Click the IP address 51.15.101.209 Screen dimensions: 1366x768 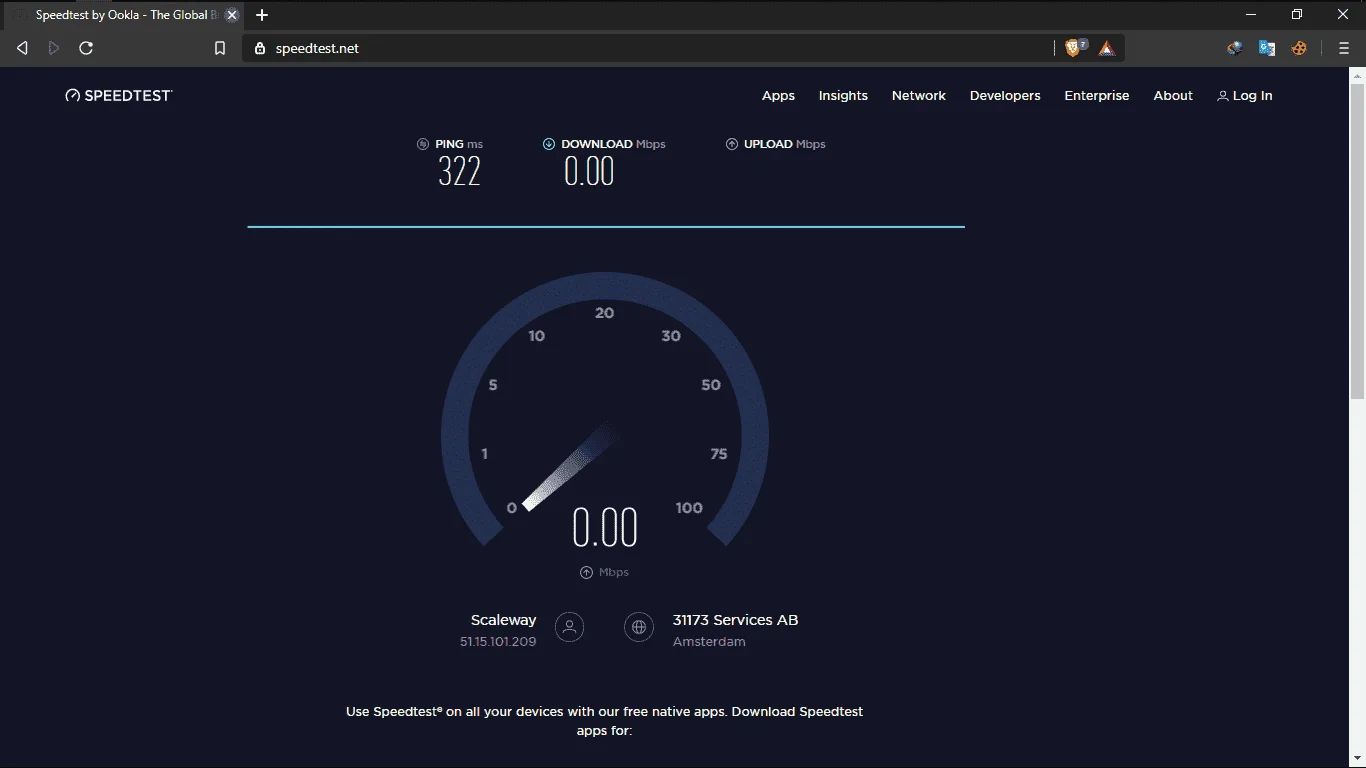(x=498, y=642)
